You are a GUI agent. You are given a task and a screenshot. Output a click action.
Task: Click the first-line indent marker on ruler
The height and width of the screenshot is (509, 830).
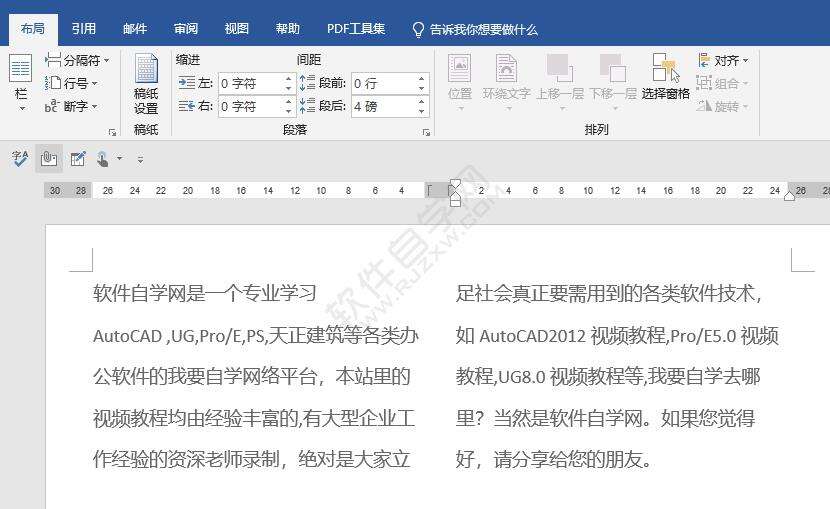[455, 184]
